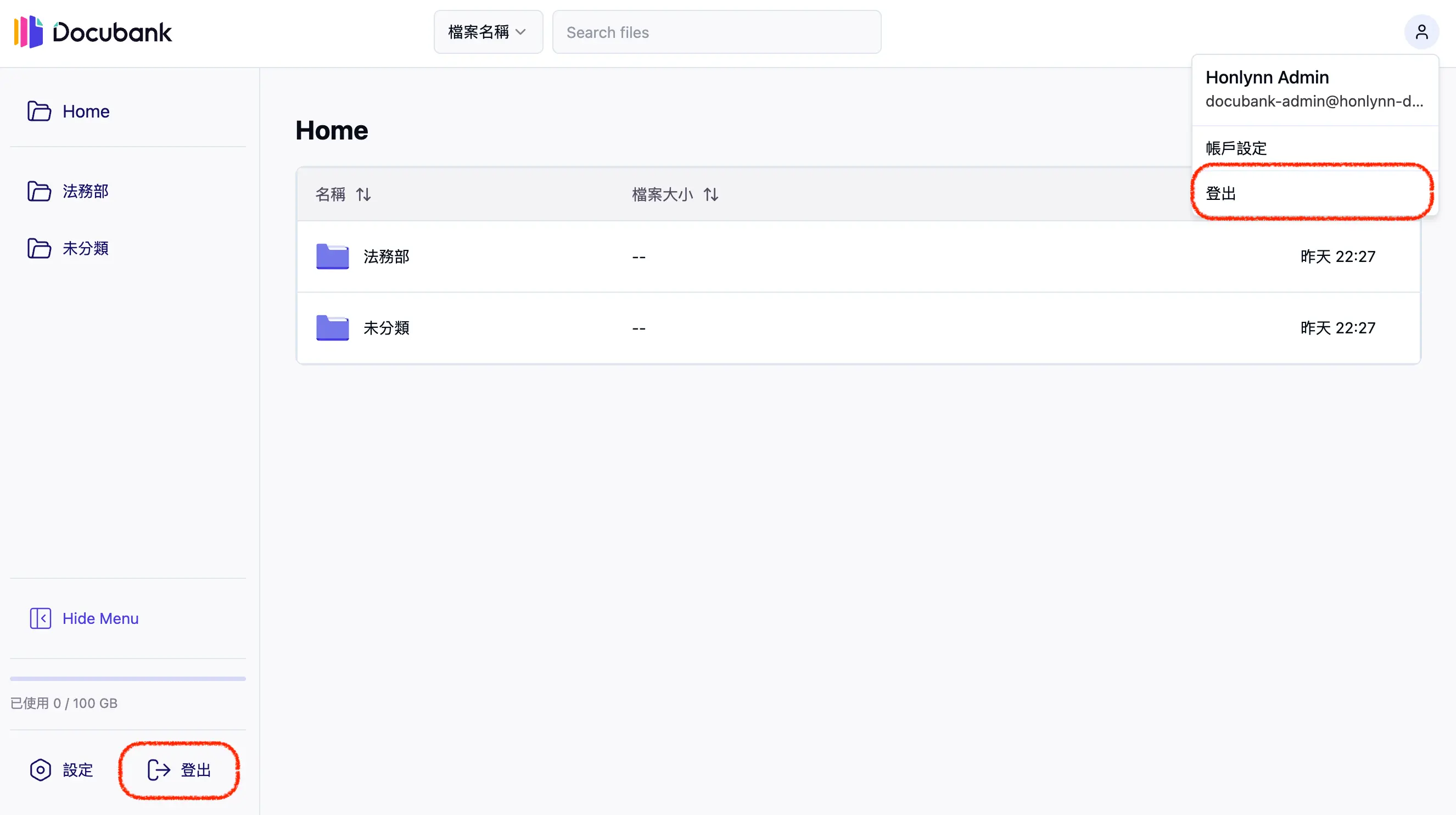Image resolution: width=1456 pixels, height=815 pixels.
Task: Click the sidebar logout arrow icon
Action: point(159,770)
